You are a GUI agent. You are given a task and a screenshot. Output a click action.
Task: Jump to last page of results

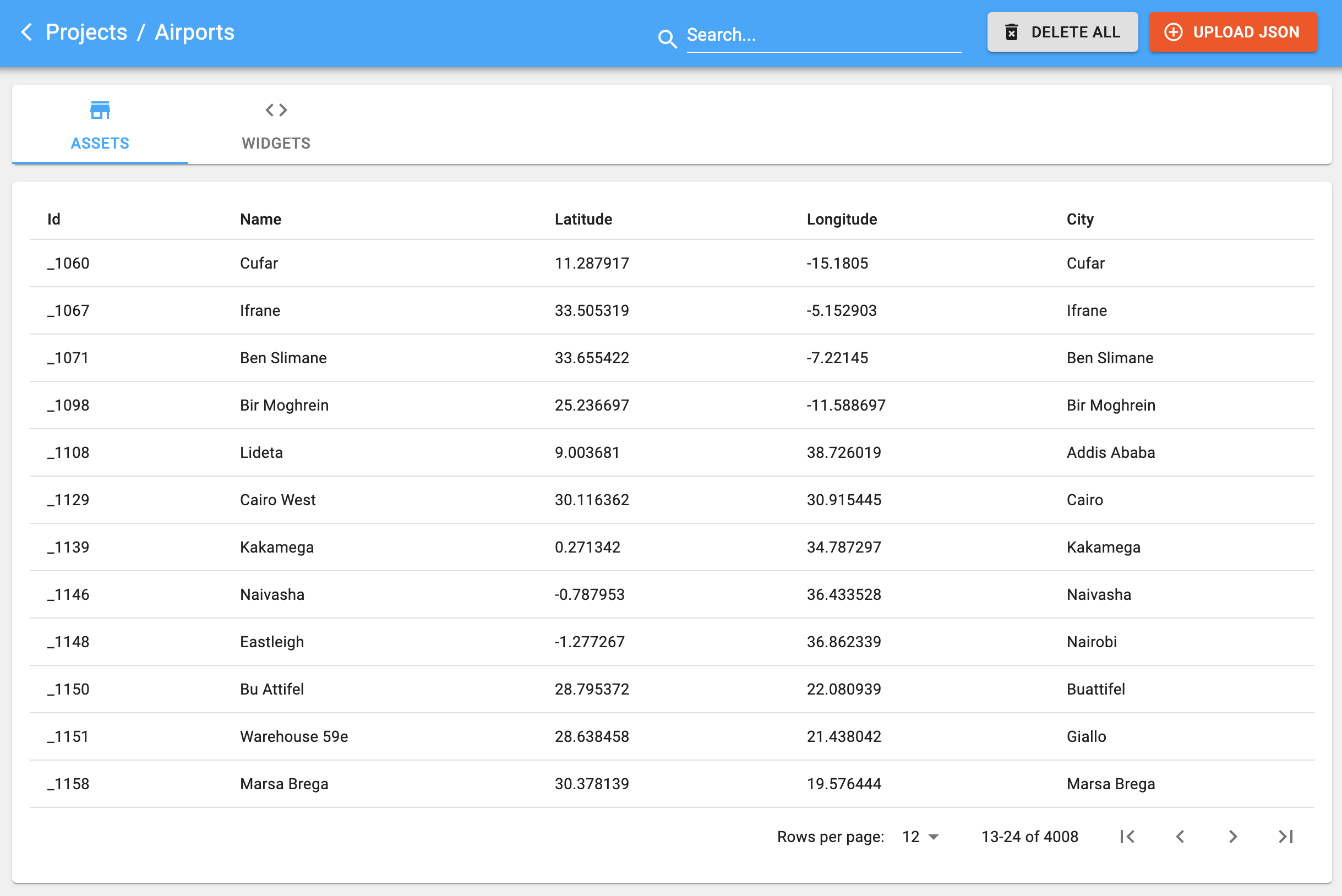pos(1285,837)
